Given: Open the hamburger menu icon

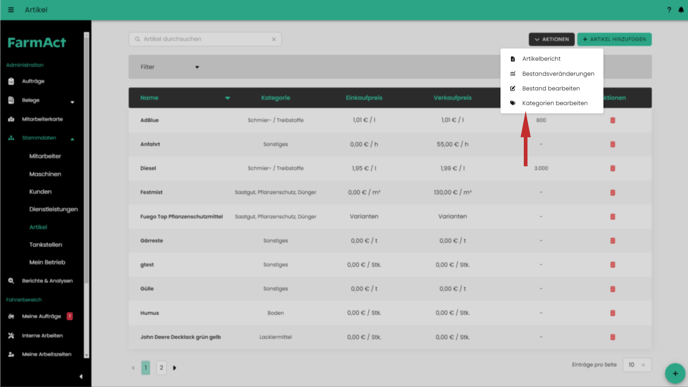Looking at the screenshot, I should 11,10.
